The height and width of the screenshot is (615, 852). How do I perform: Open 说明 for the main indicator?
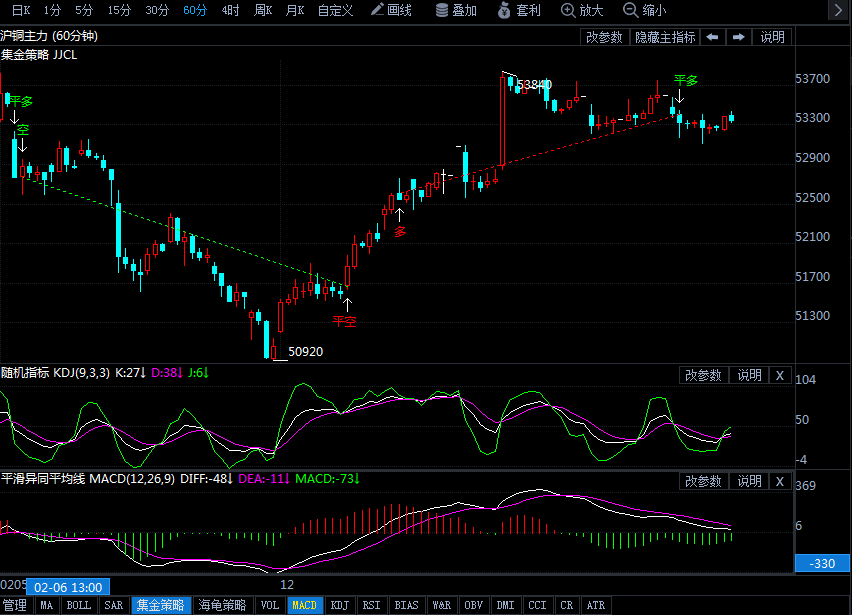[772, 37]
